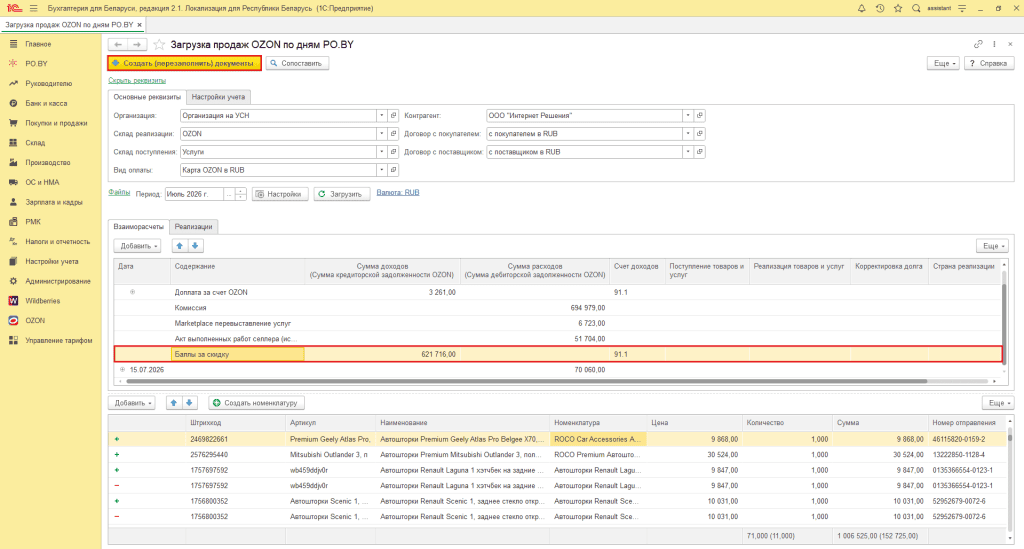Open history clock icon in title bar
The height and width of the screenshot is (549, 1024).
(x=880, y=8)
